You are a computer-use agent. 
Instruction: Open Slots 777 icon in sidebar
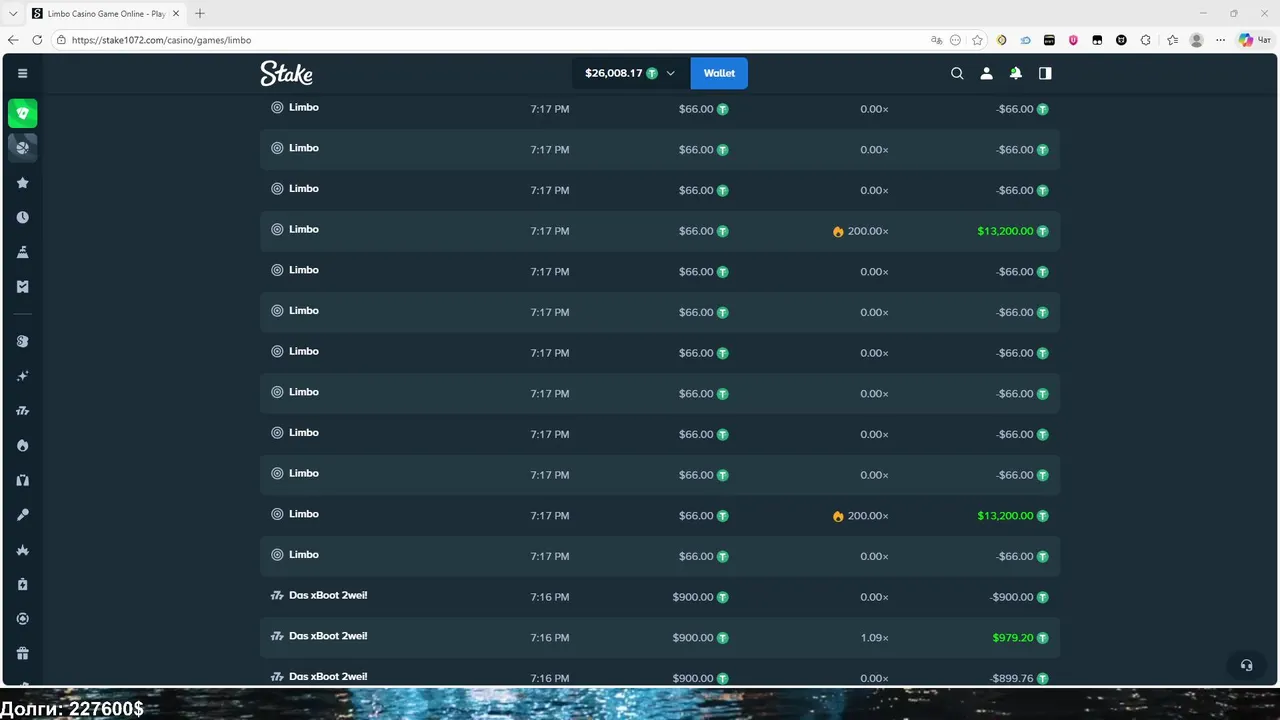(23, 411)
